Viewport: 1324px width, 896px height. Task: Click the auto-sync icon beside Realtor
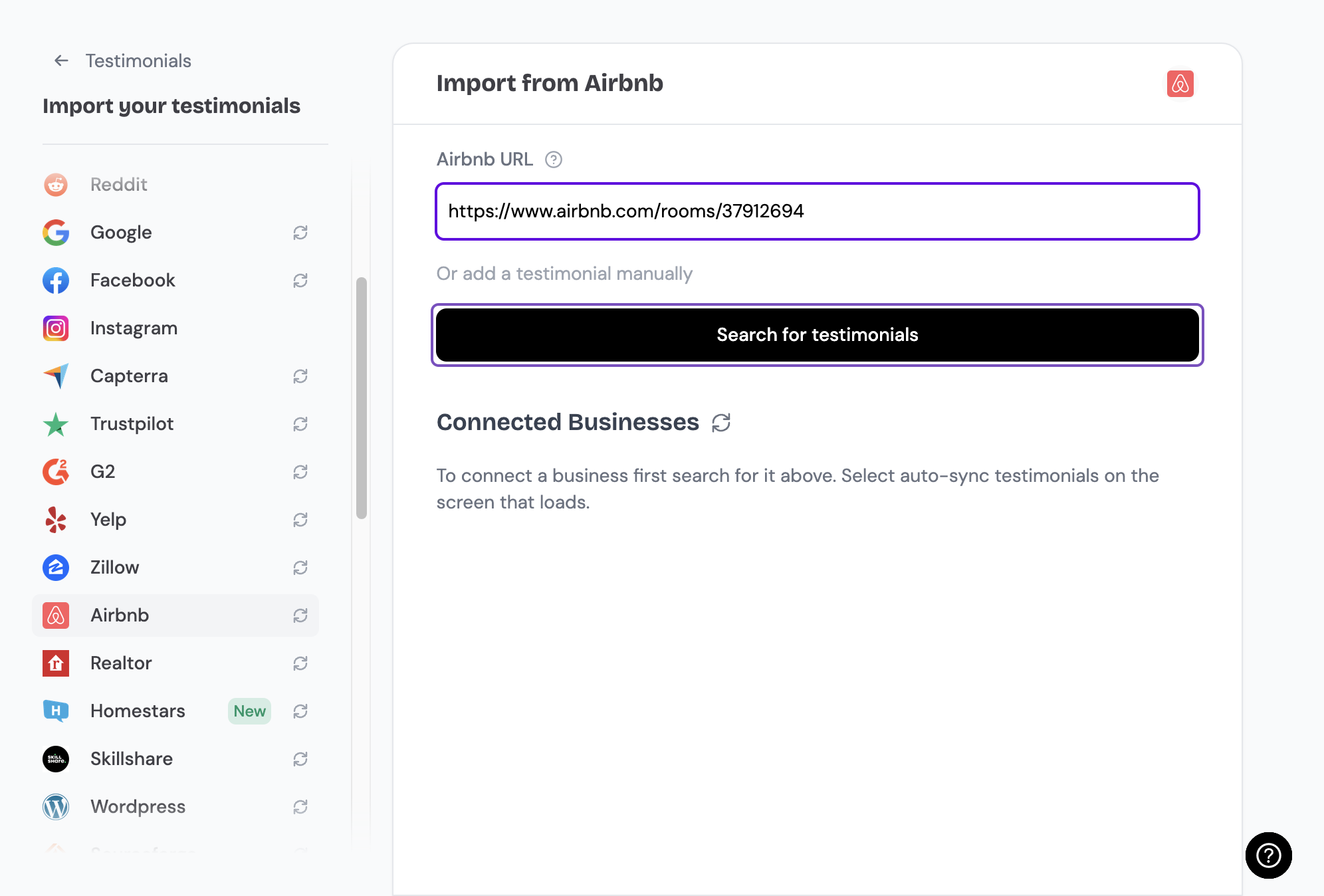(x=300, y=663)
